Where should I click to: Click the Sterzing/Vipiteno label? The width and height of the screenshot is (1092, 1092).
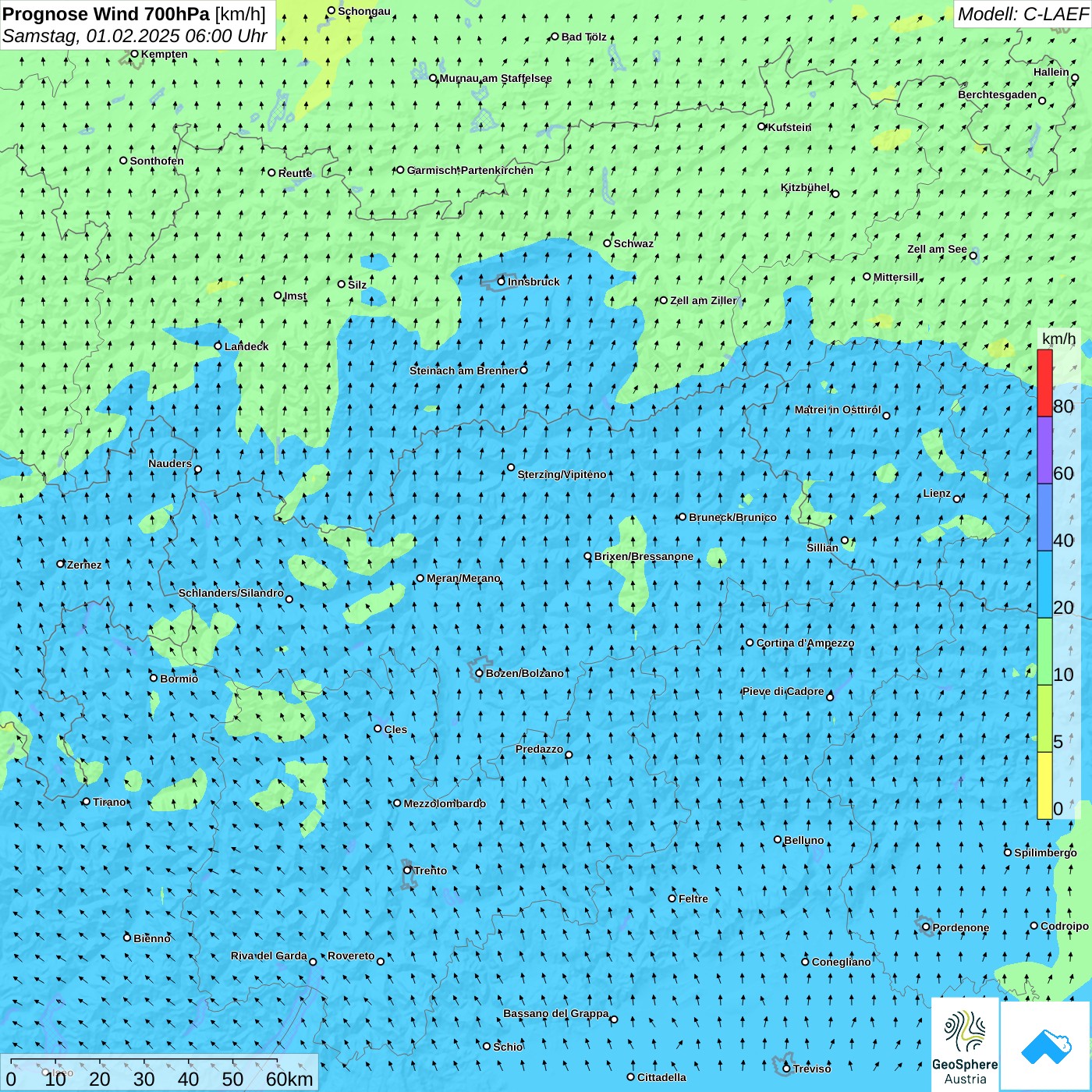[562, 474]
